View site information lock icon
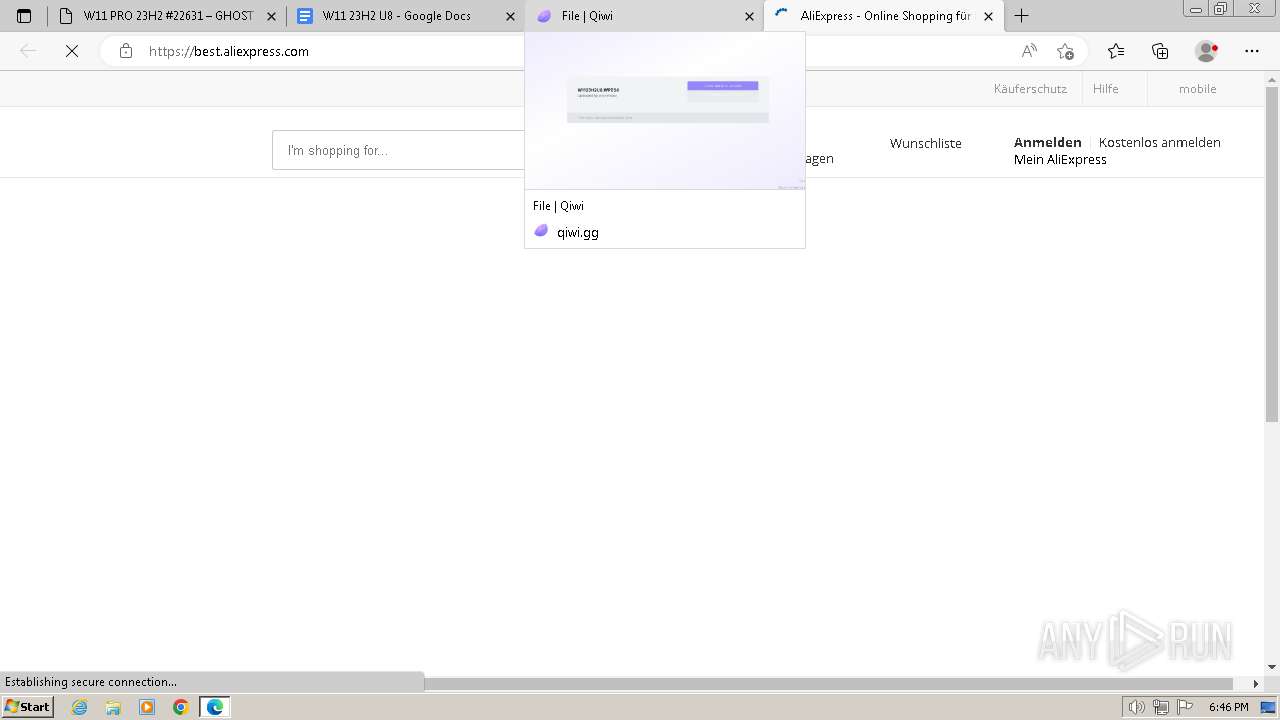This screenshot has width=1280, height=720. click(x=125, y=51)
